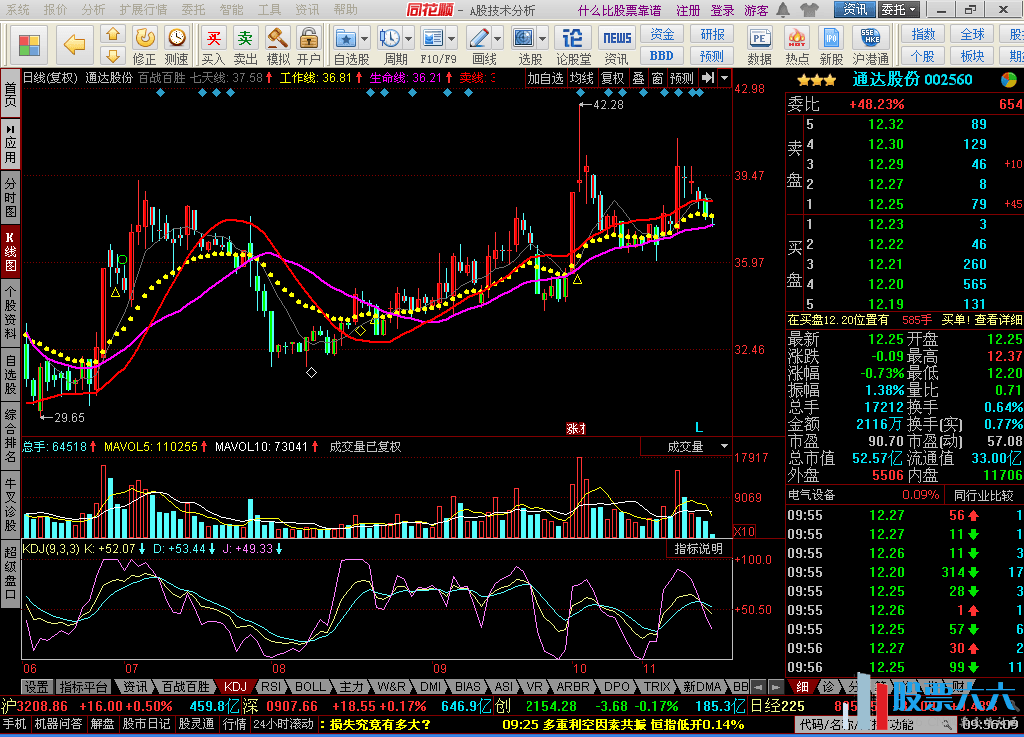The width and height of the screenshot is (1024, 737).
Task: Click the 注册 register link
Action: pos(688,10)
